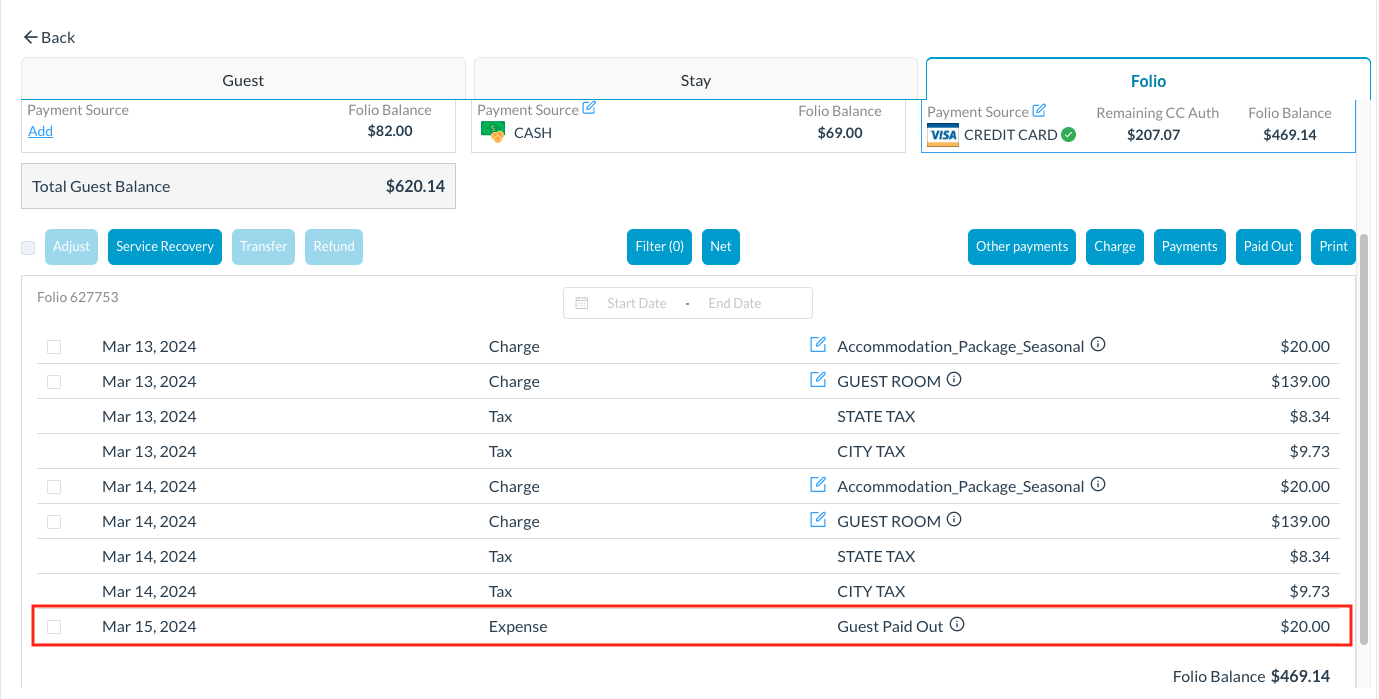
Task: Check the Mar 13 GUEST ROOM charge row
Action: click(54, 382)
